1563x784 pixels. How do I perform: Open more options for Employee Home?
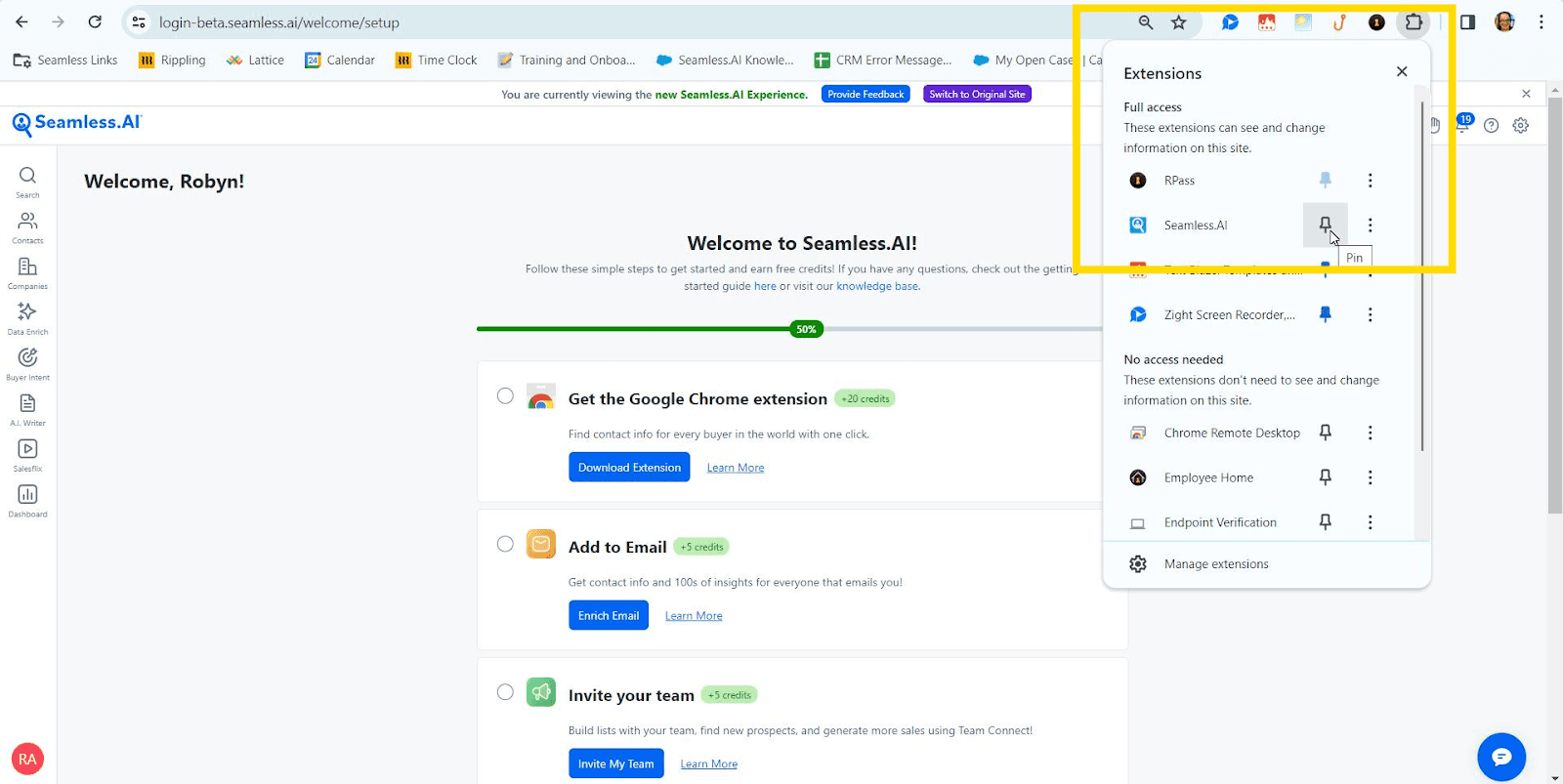(1370, 477)
